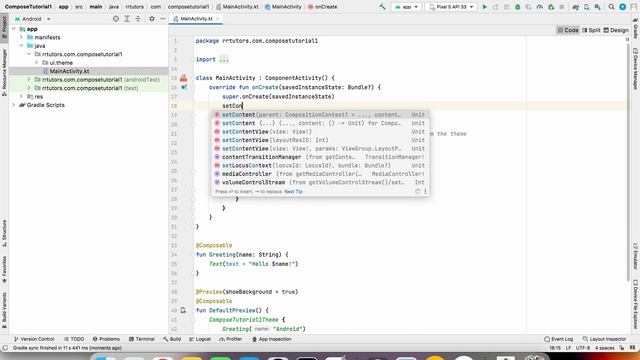640x360 pixels.
Task: Open the Device Manager toolbar icon
Action: [x=587, y=7]
